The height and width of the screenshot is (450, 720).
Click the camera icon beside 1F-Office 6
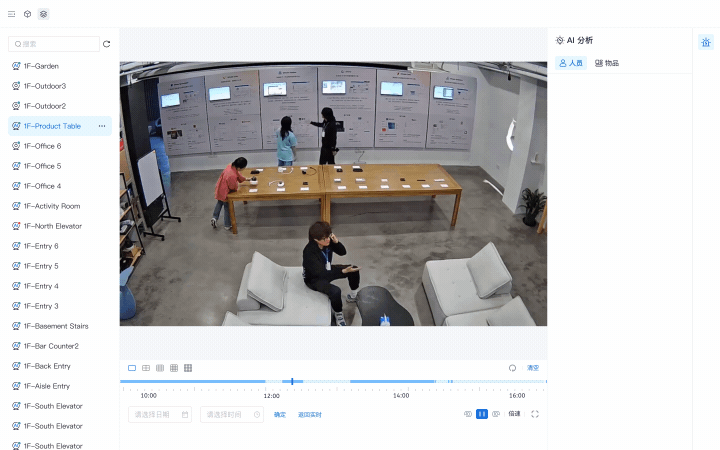click(x=16, y=146)
